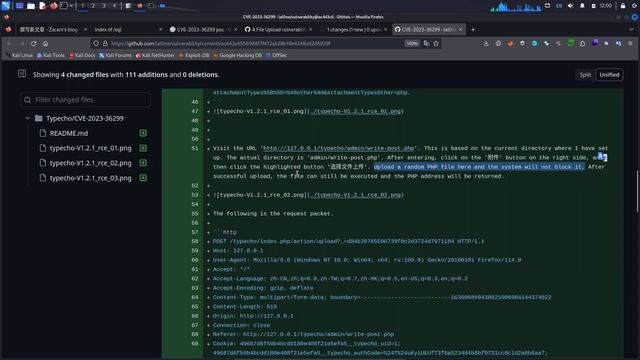Click diff line number 58
This screenshot has width=640, height=360.
(195, 241)
